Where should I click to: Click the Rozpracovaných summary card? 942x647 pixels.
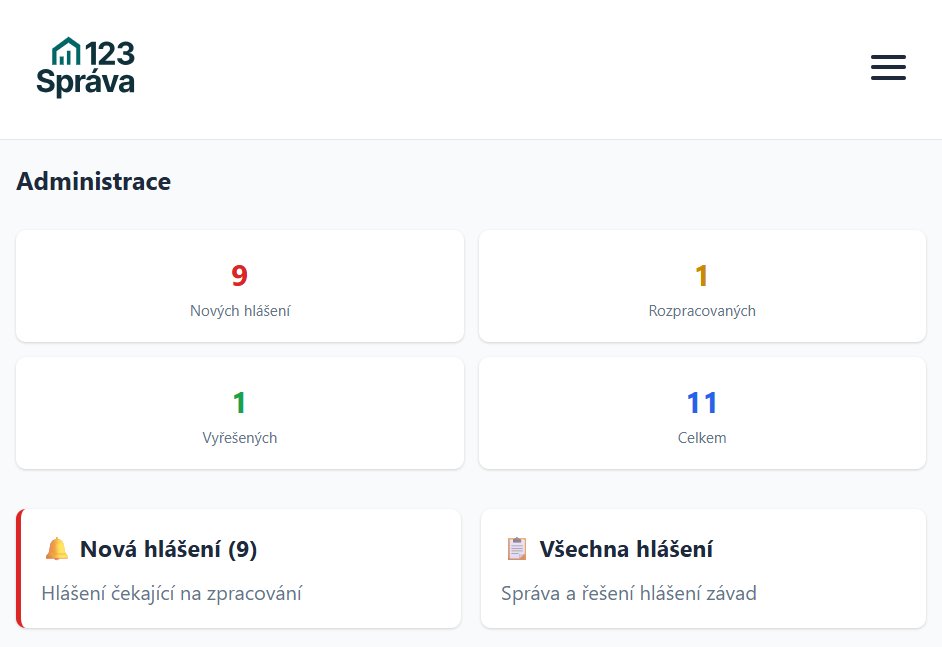click(702, 286)
